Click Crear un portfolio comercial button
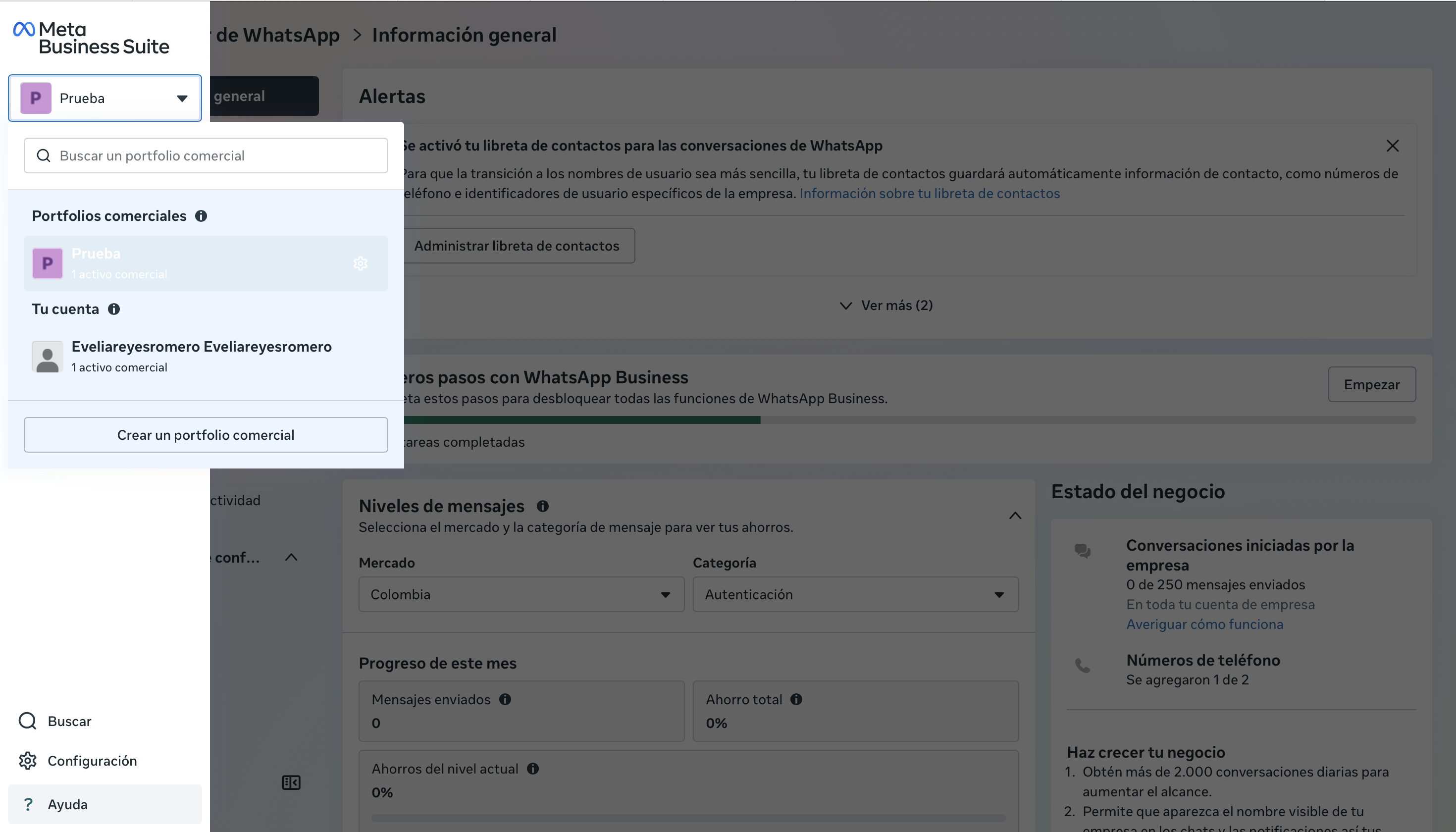The image size is (1456, 832). (x=206, y=435)
